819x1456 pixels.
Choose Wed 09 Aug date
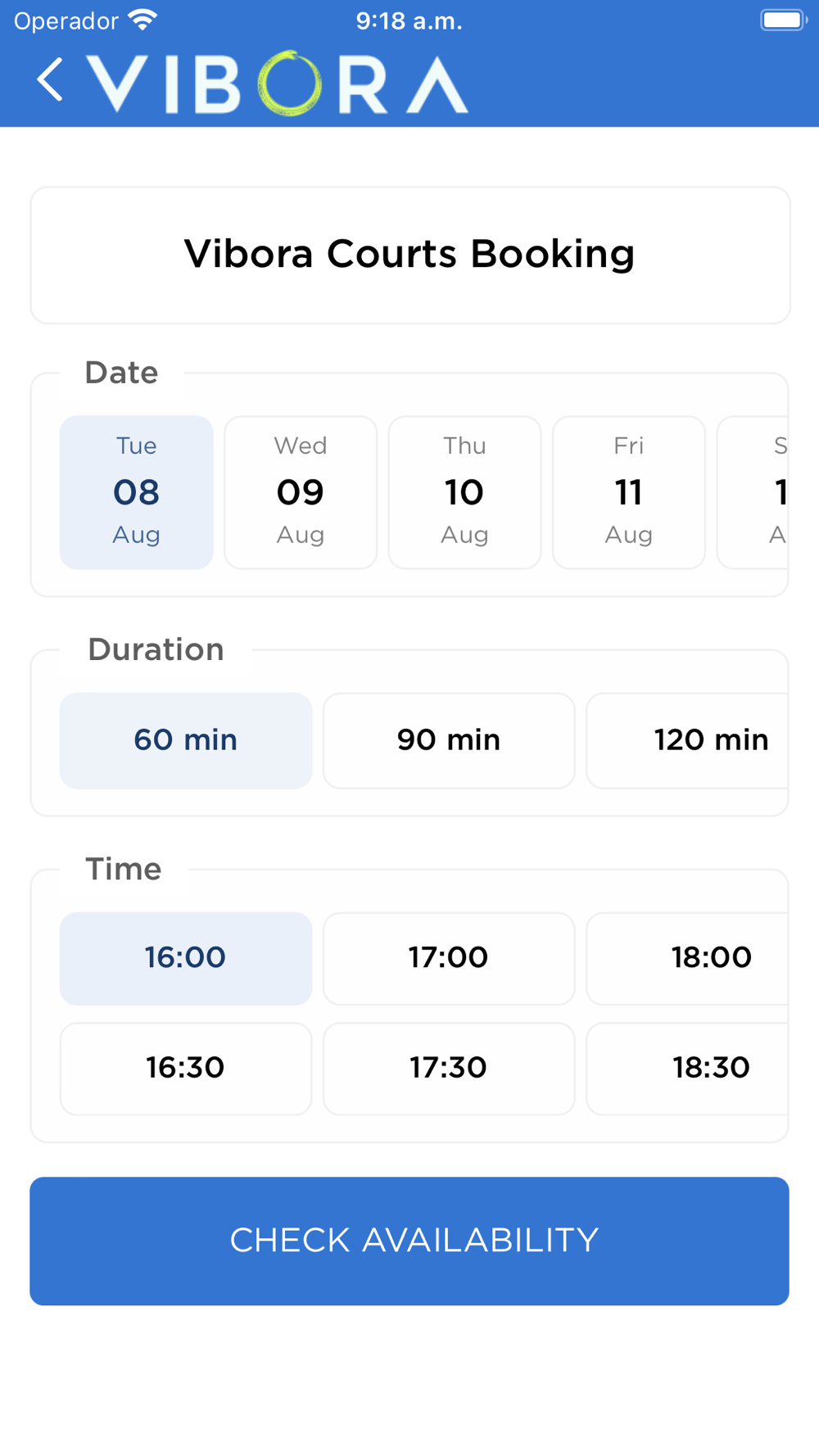(301, 491)
